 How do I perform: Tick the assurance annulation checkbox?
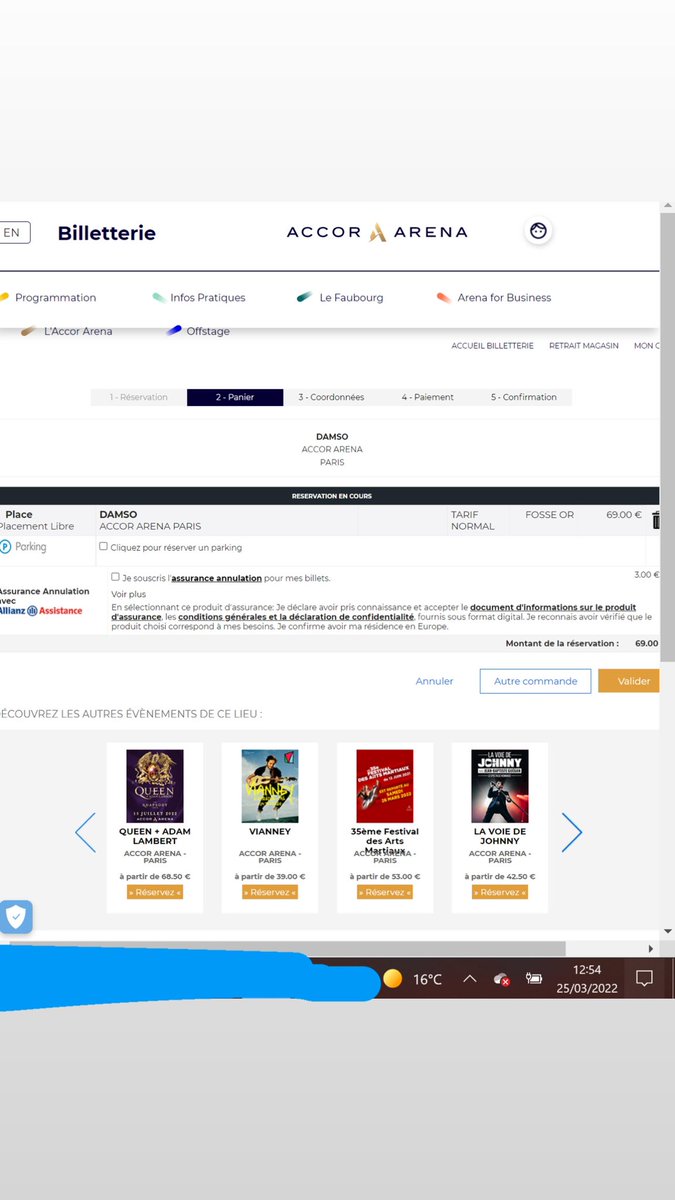coord(115,577)
